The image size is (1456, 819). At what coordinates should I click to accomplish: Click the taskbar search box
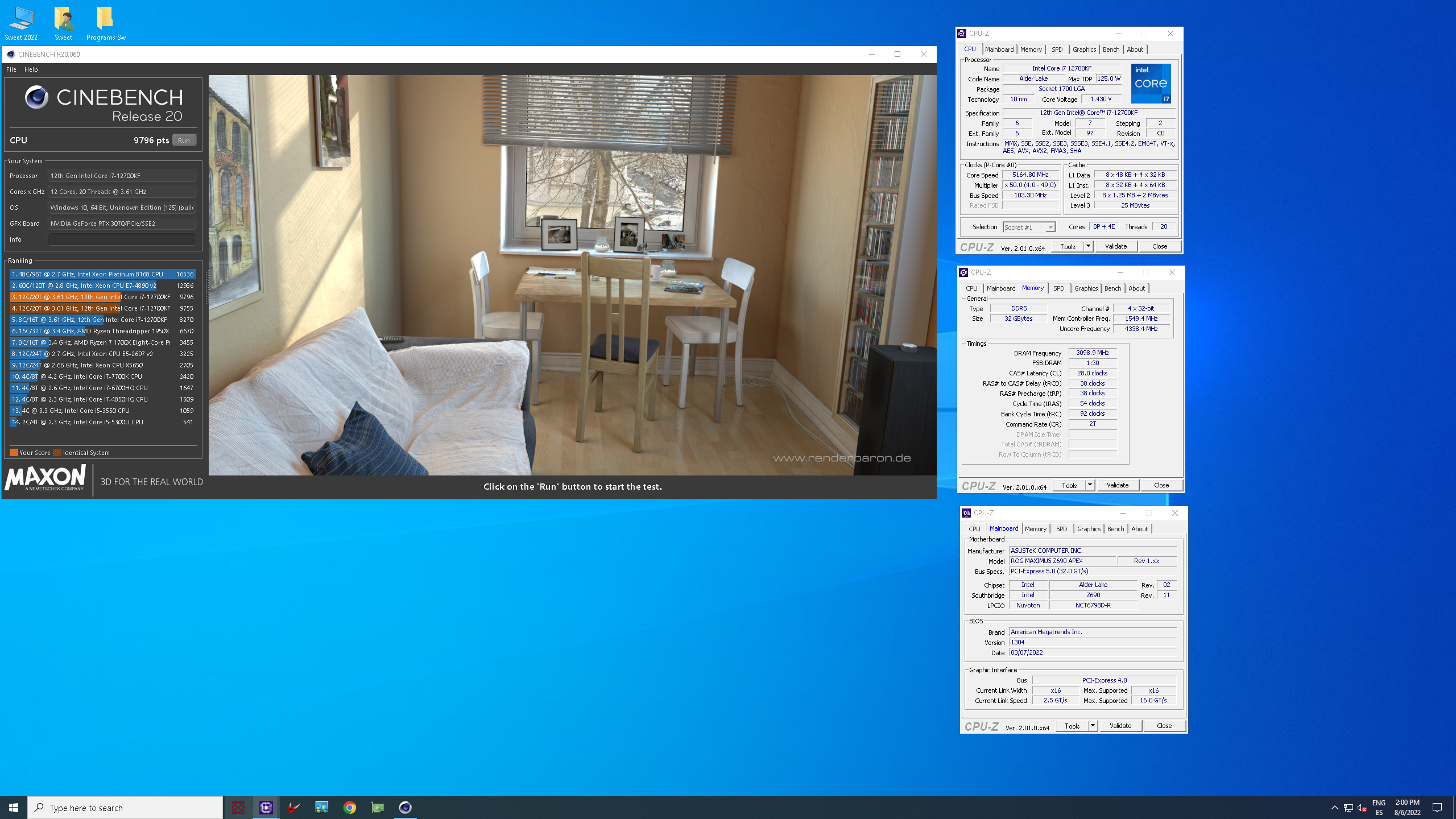125,807
